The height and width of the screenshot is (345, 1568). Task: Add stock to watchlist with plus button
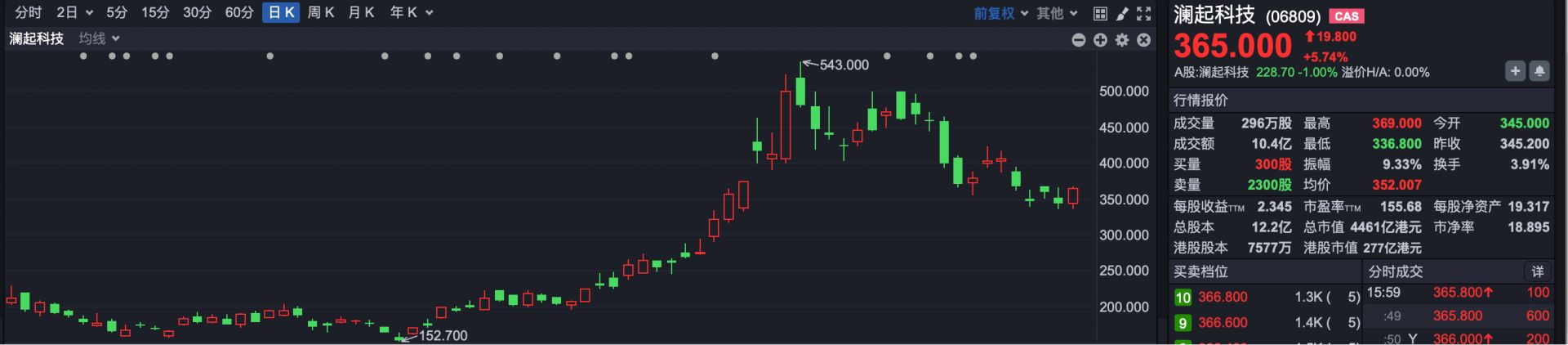pos(1515,71)
